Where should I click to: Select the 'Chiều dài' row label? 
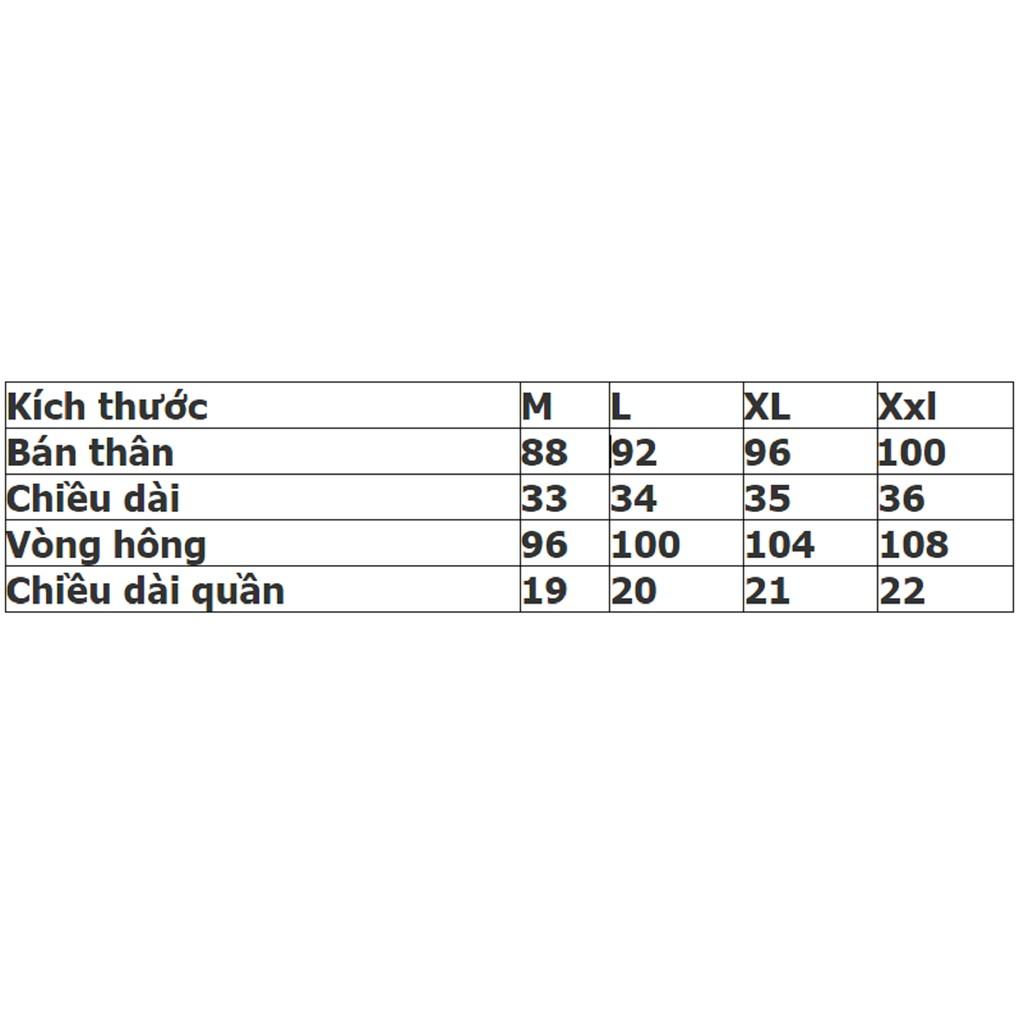(x=263, y=498)
